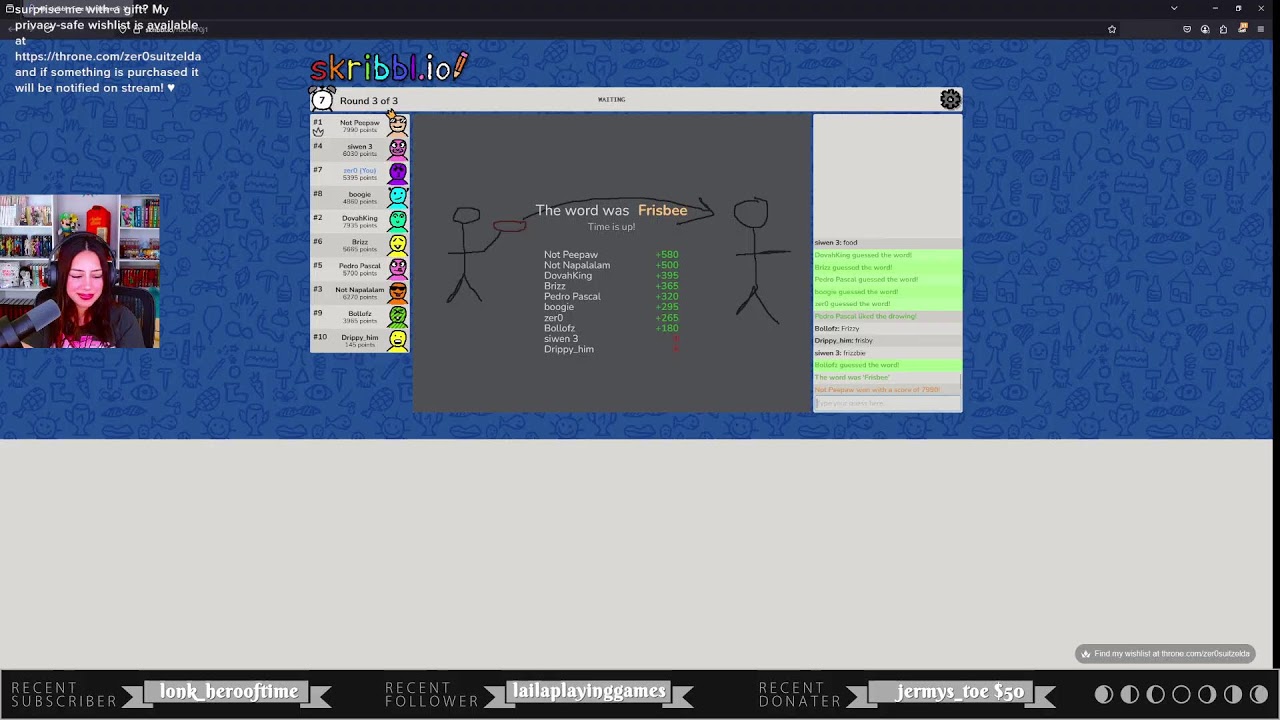Click chat message 'Drippy_him: frisby'

843,341
